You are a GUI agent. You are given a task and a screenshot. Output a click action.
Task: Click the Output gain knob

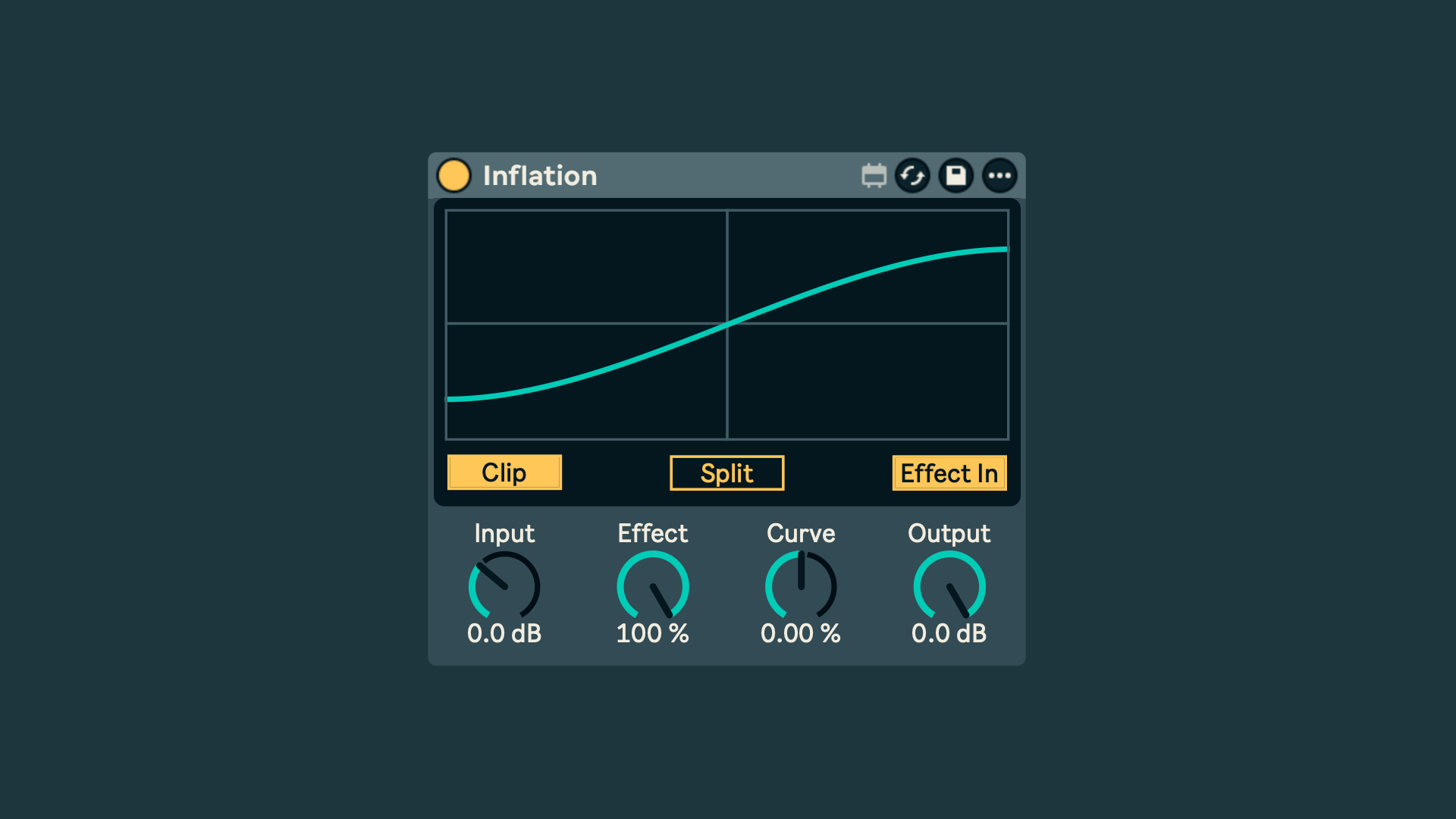click(x=949, y=586)
